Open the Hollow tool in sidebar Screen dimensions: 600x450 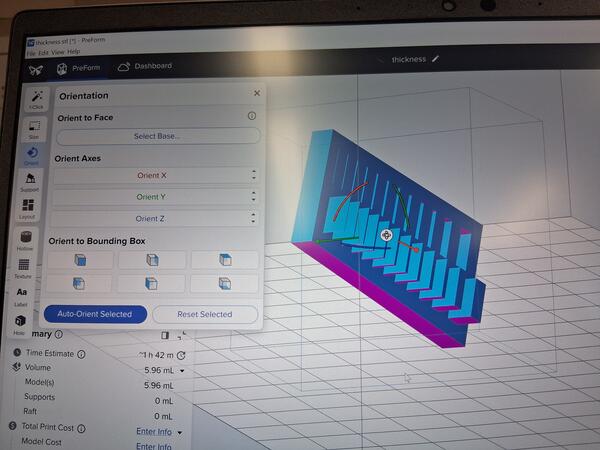25,241
